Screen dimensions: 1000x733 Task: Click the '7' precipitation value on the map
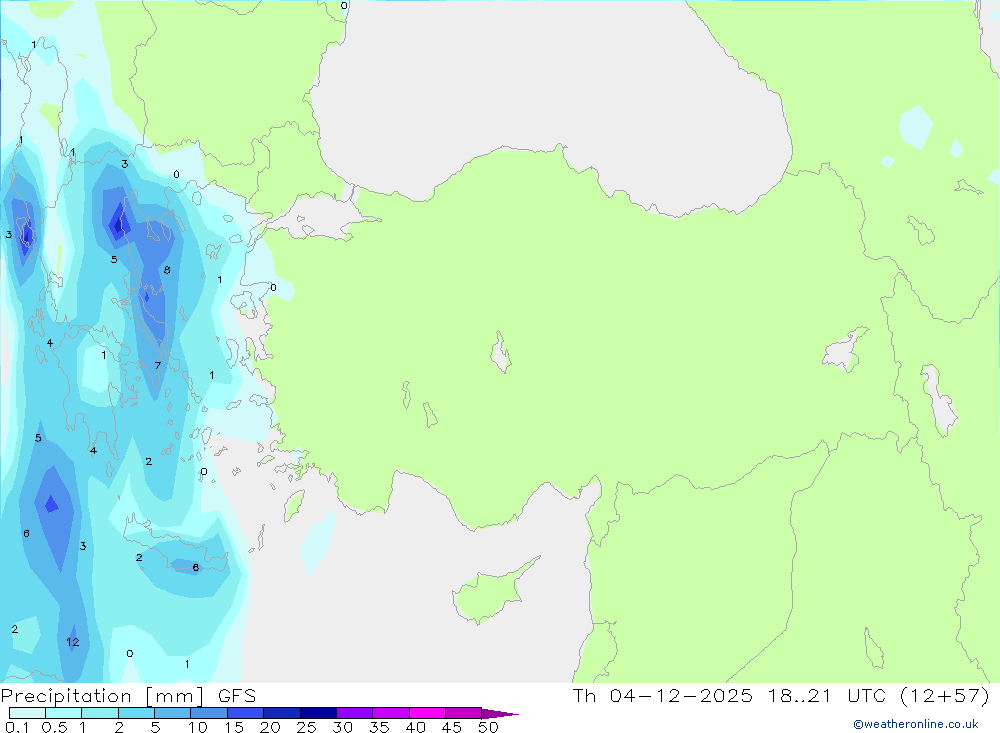[158, 366]
